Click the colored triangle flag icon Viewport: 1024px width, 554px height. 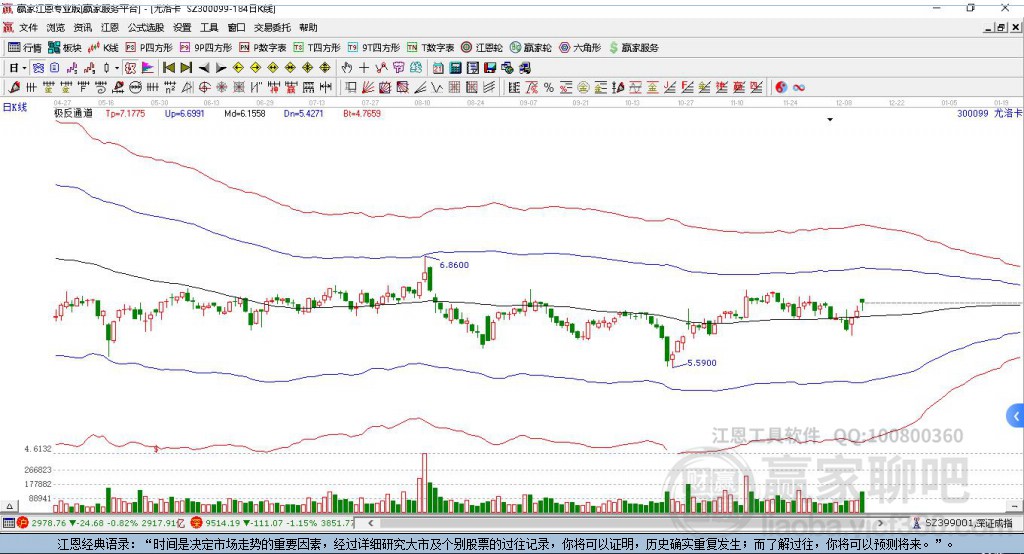pyautogui.click(x=148, y=68)
